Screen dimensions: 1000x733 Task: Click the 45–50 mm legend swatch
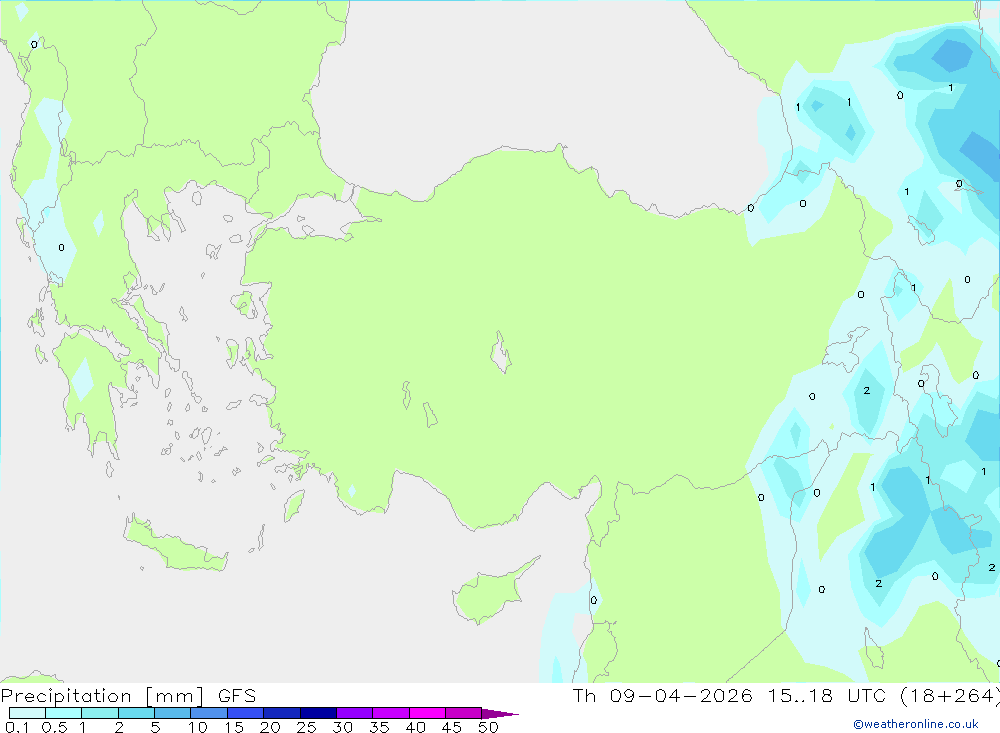click(464, 713)
